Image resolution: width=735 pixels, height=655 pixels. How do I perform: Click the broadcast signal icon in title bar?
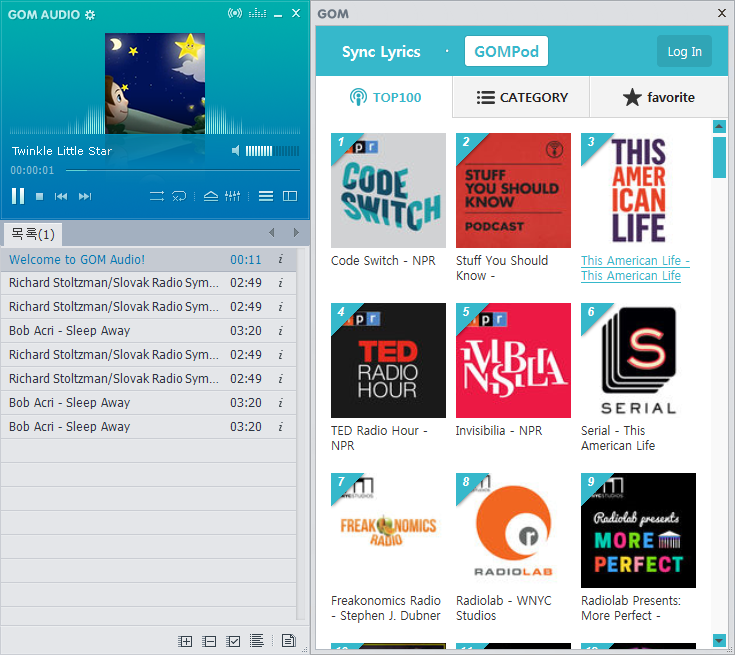(x=235, y=13)
